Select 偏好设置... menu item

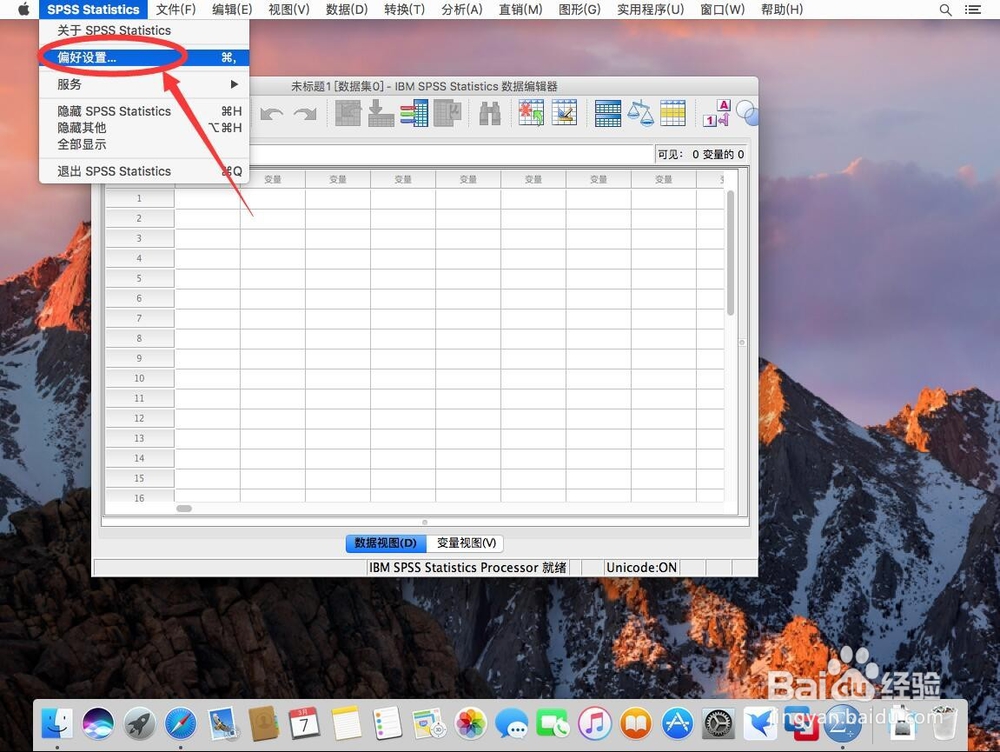144,57
